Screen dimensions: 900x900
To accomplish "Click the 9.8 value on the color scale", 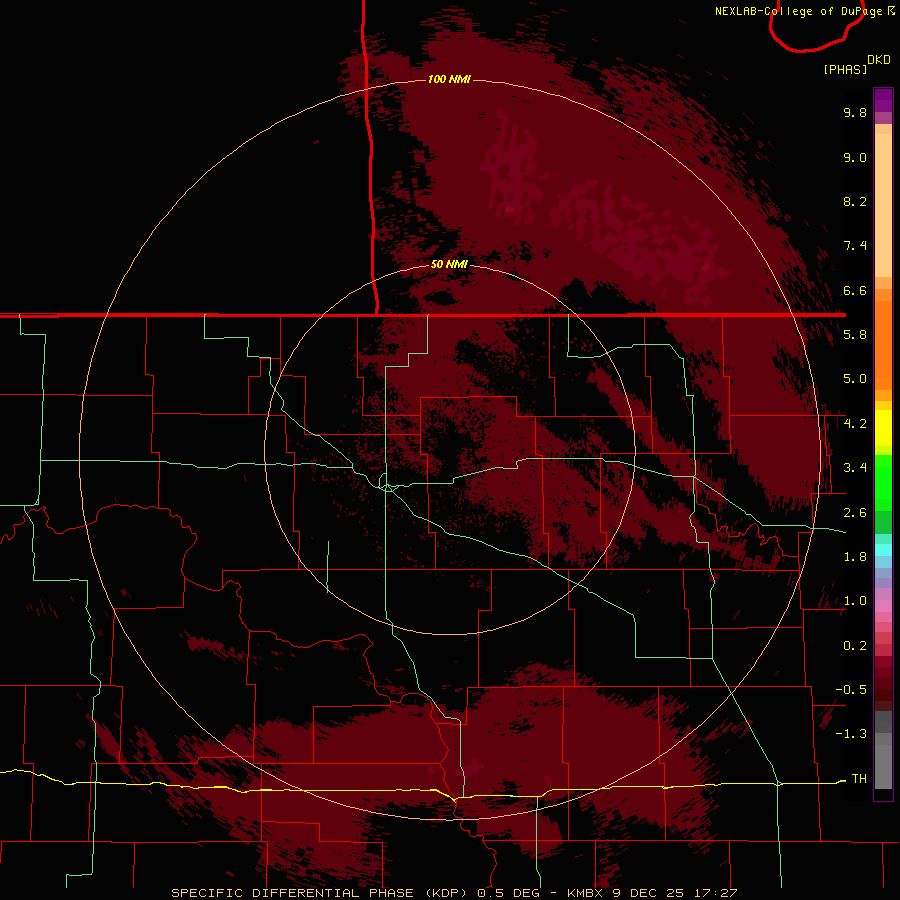I will coord(855,112).
